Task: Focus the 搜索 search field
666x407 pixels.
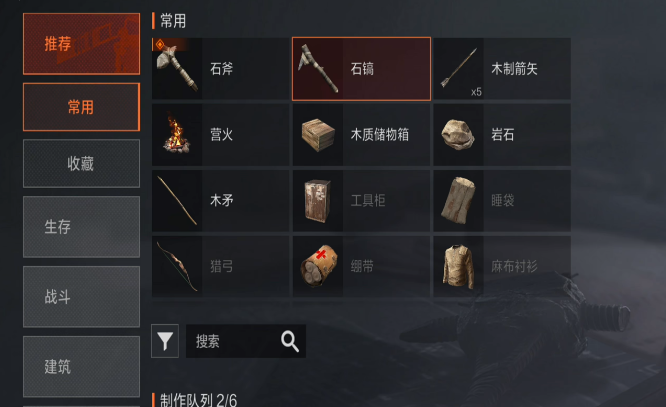Action: click(246, 341)
